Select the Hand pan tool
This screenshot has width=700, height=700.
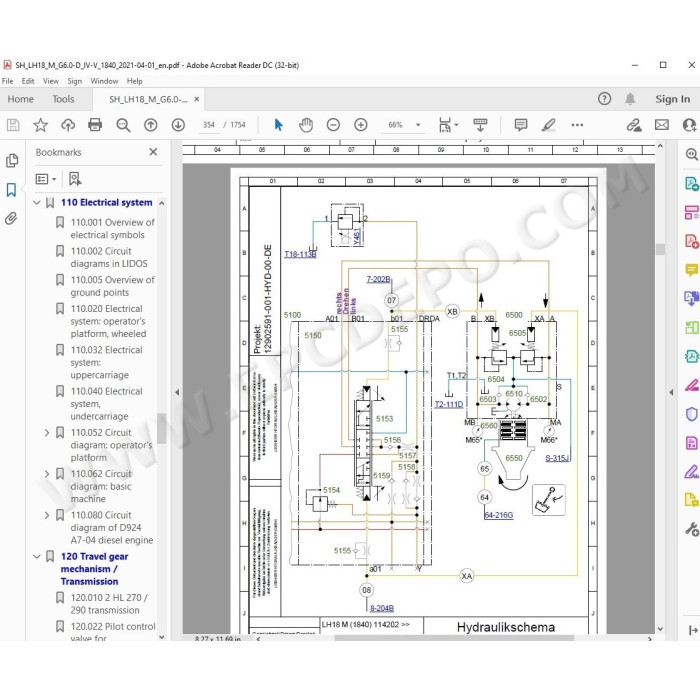click(306, 125)
